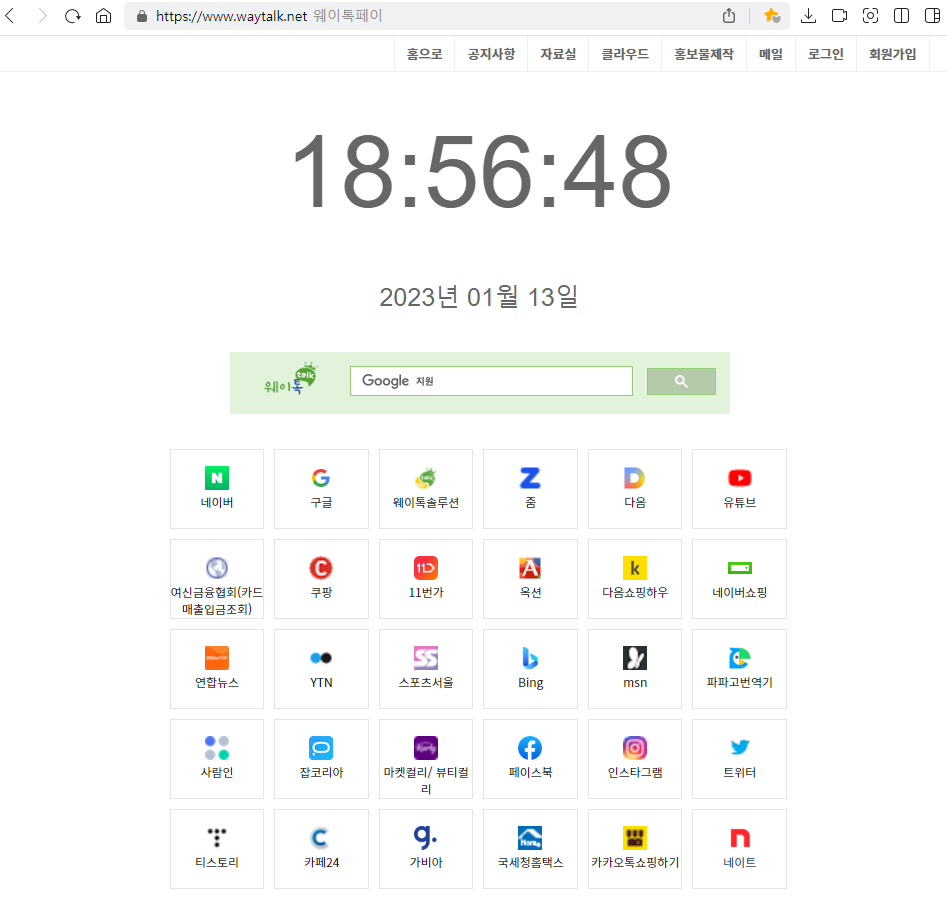
Task: Click the browser home button
Action: point(104,16)
